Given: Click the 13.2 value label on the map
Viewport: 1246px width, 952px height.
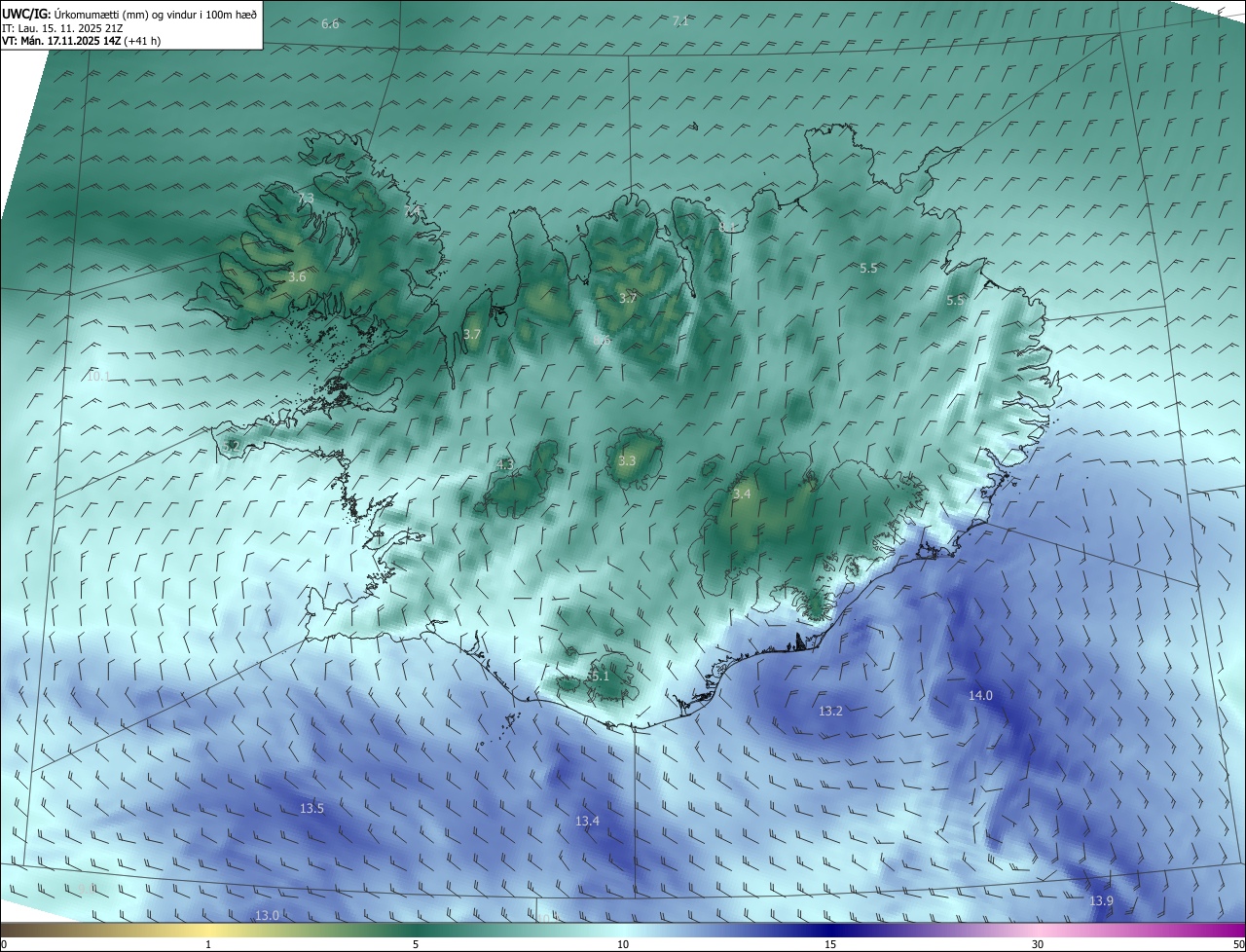Looking at the screenshot, I should pos(830,712).
